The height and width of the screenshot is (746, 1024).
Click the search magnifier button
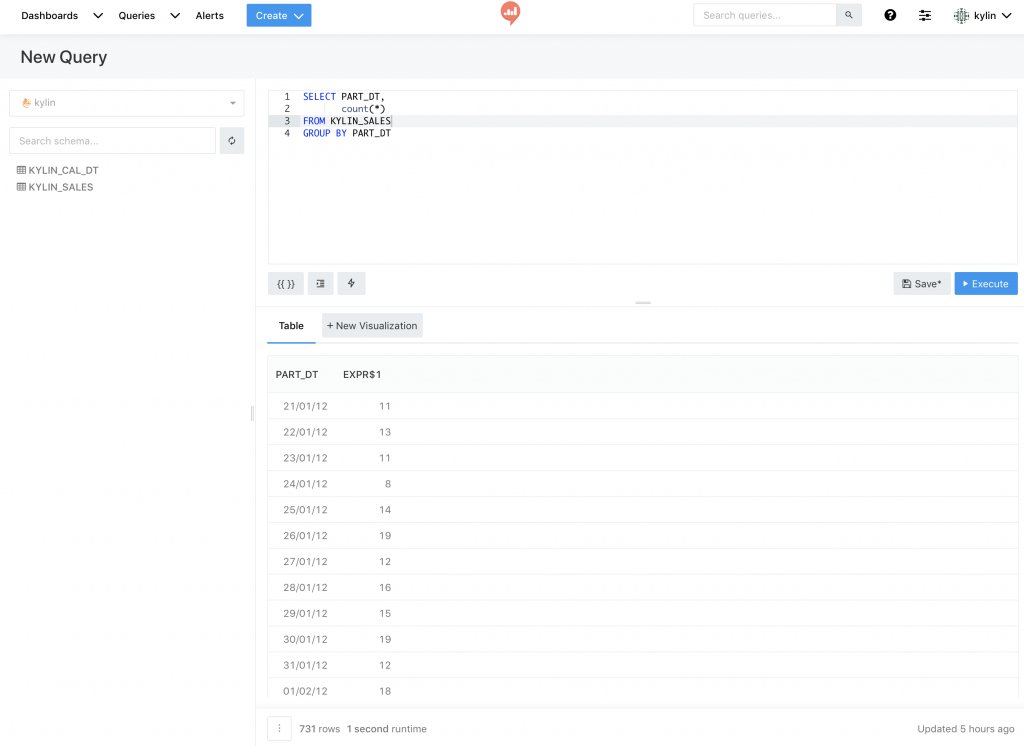[x=849, y=16]
